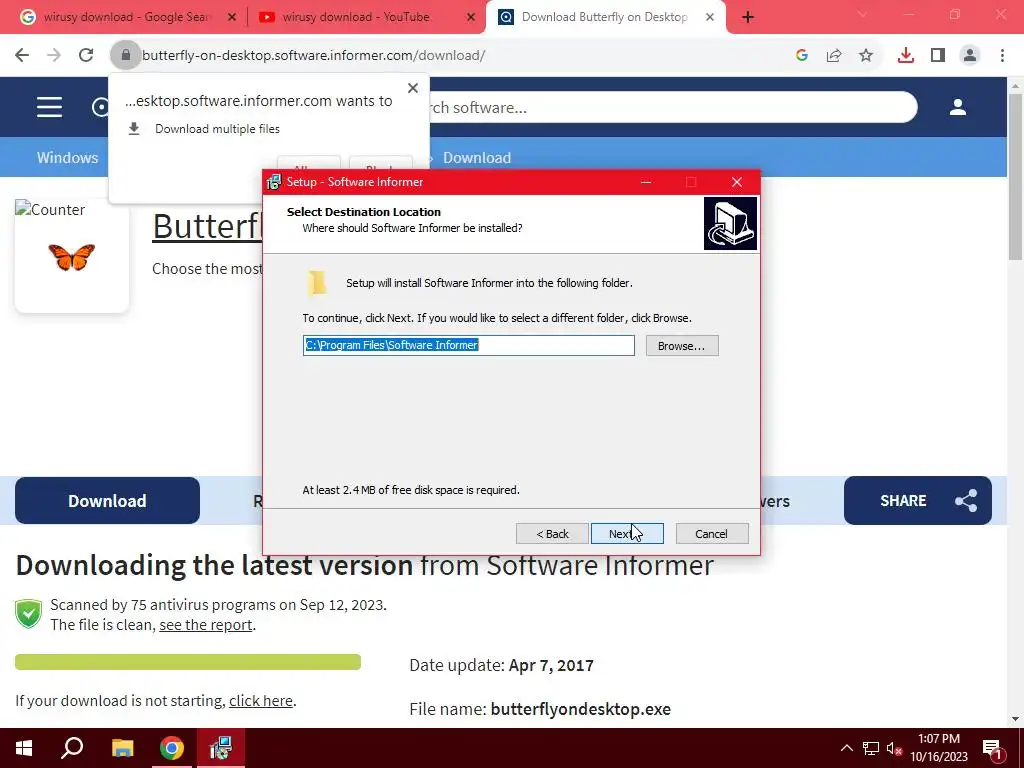Viewport: 1024px width, 768px height.
Task: Click the click here download link
Action: (x=261, y=701)
